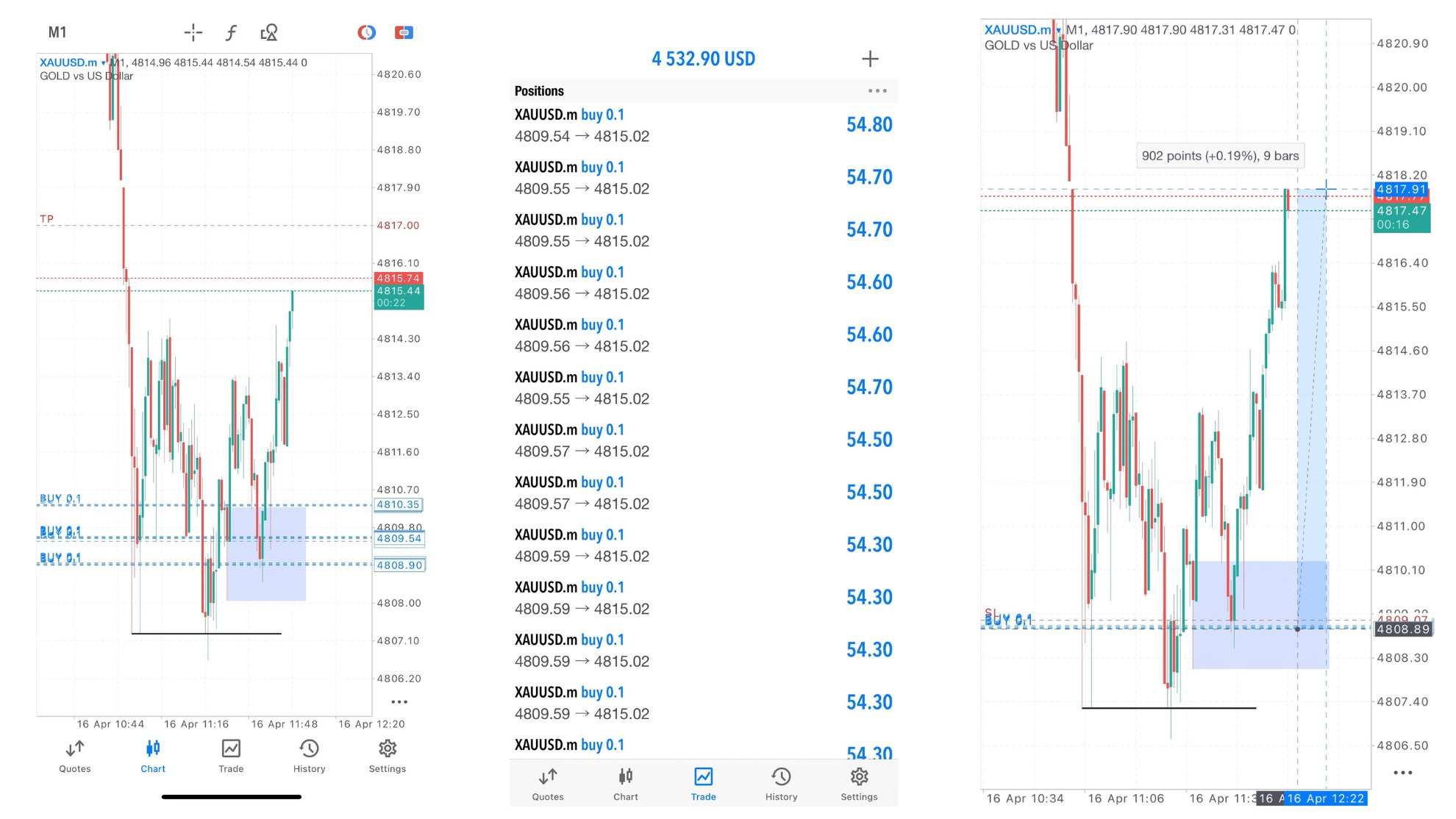Switch to Trade tab in left phone
The height and width of the screenshot is (819, 1456).
231,757
